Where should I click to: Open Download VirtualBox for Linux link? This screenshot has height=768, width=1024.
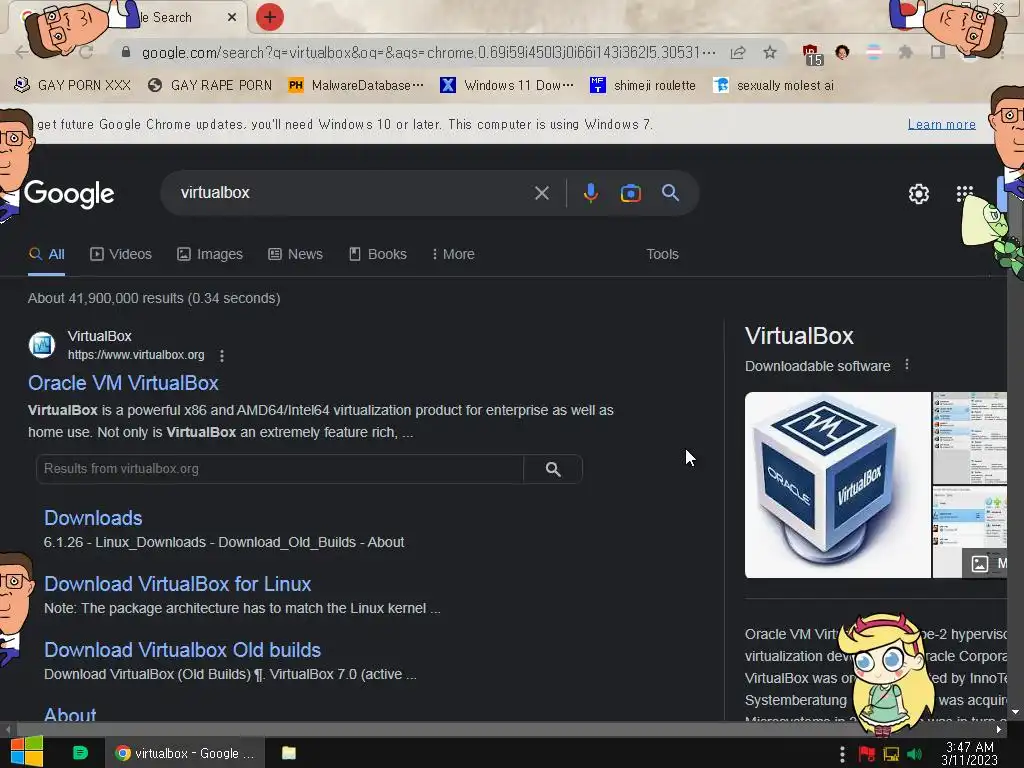(177, 584)
